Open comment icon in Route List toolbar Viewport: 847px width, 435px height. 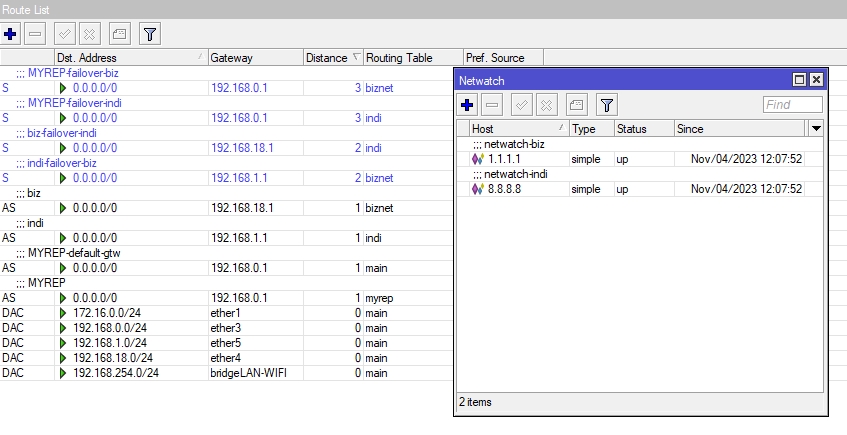(119, 34)
